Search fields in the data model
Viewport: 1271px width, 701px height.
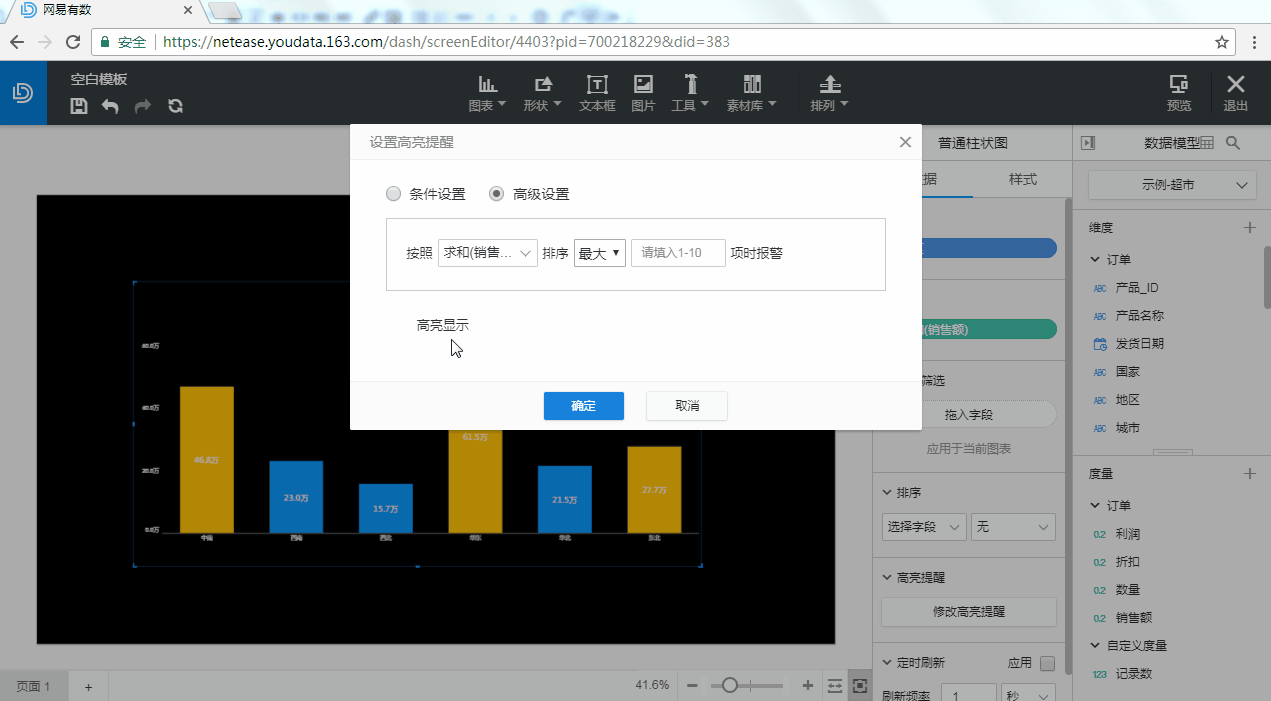[x=1233, y=143]
